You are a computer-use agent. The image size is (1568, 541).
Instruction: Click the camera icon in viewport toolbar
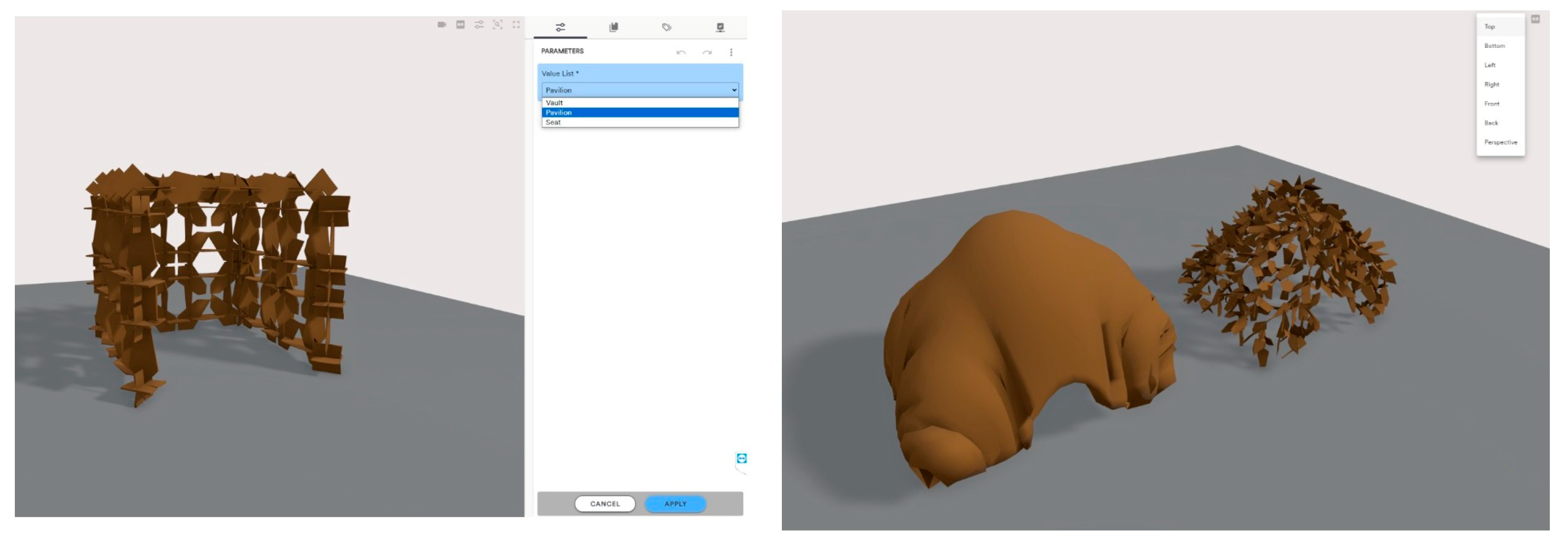click(x=442, y=25)
